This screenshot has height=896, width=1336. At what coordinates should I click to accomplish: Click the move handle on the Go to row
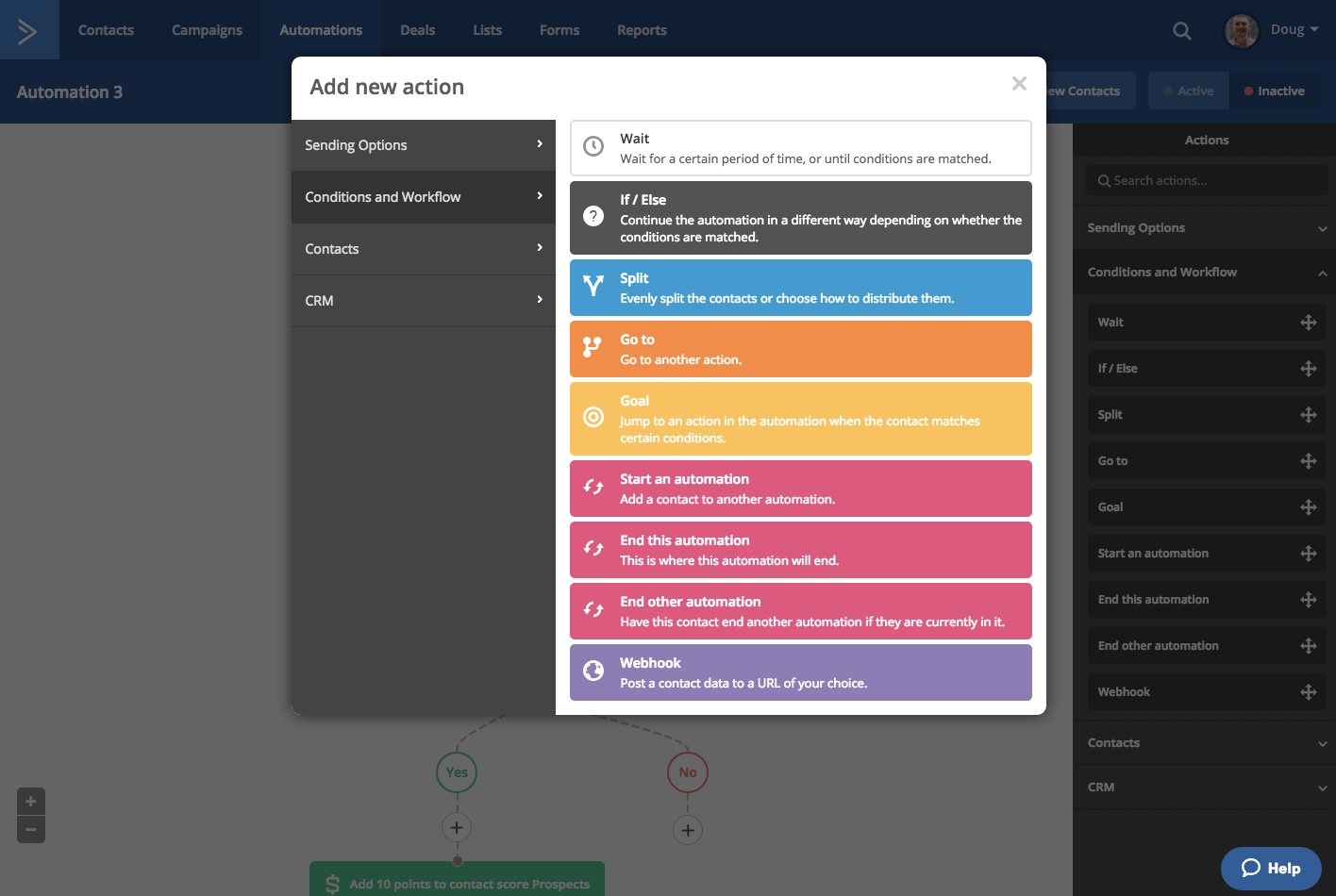1308,461
